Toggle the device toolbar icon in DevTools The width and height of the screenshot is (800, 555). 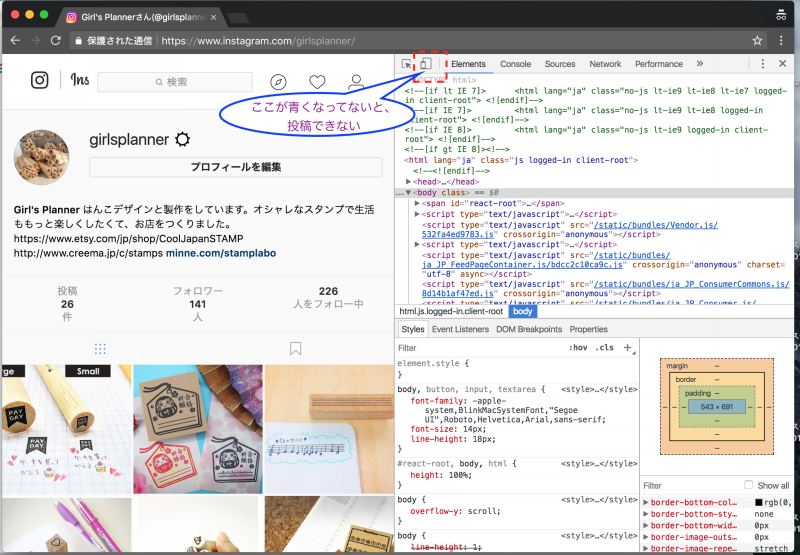[426, 64]
